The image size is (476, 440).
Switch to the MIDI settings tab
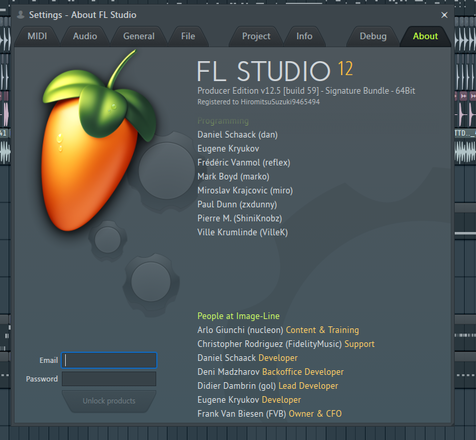[x=37, y=36]
